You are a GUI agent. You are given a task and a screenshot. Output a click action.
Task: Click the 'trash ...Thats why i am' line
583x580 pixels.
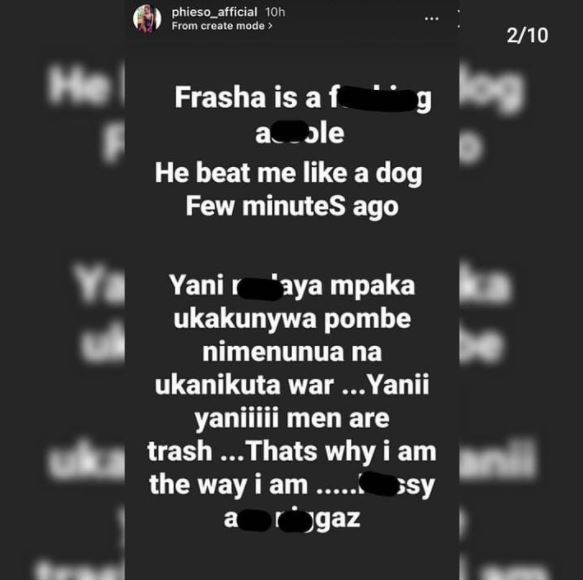[292, 451]
